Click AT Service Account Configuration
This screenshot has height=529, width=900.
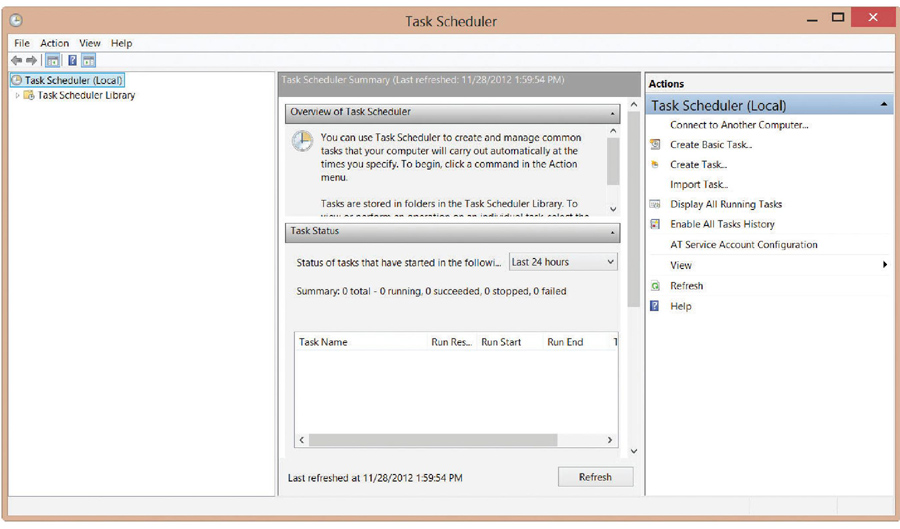743,245
